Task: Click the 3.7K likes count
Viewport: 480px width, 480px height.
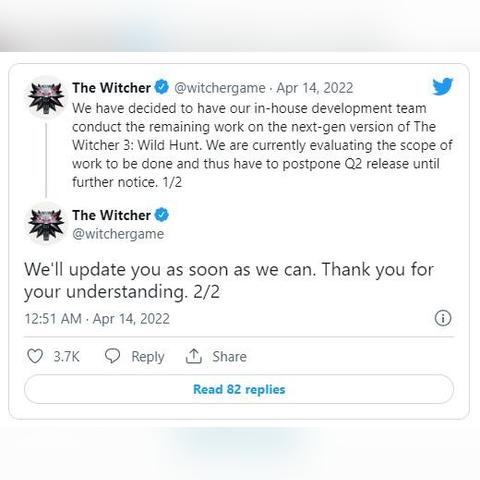Action: [66, 356]
